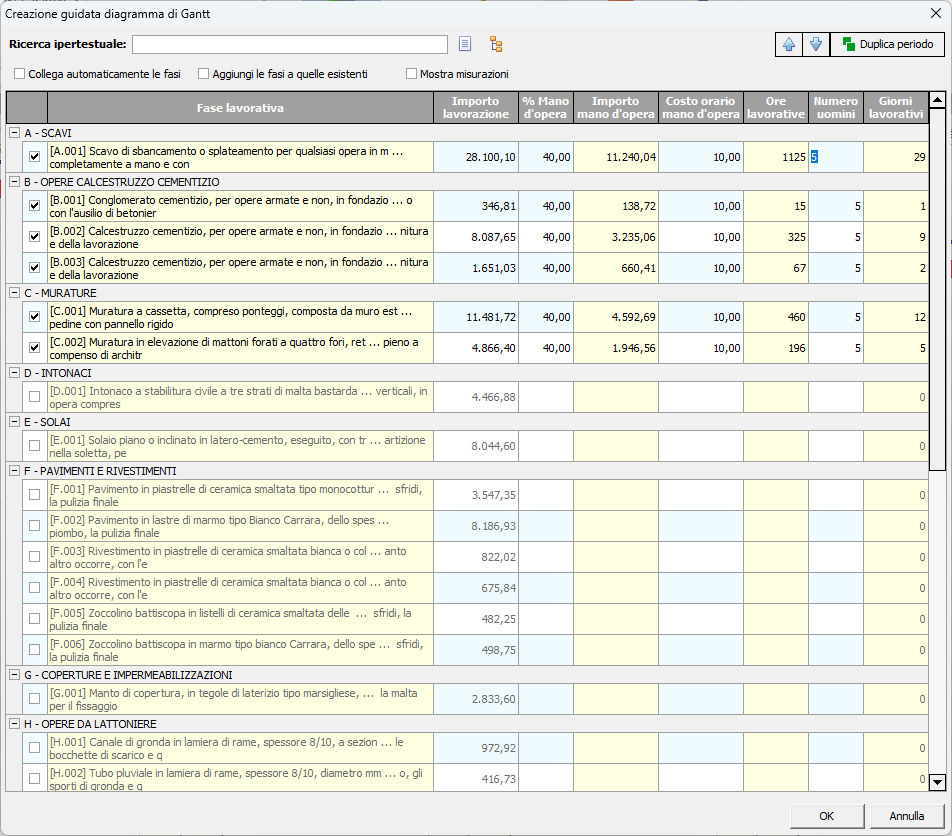Click the tree structure icon beside search field

[x=495, y=44]
